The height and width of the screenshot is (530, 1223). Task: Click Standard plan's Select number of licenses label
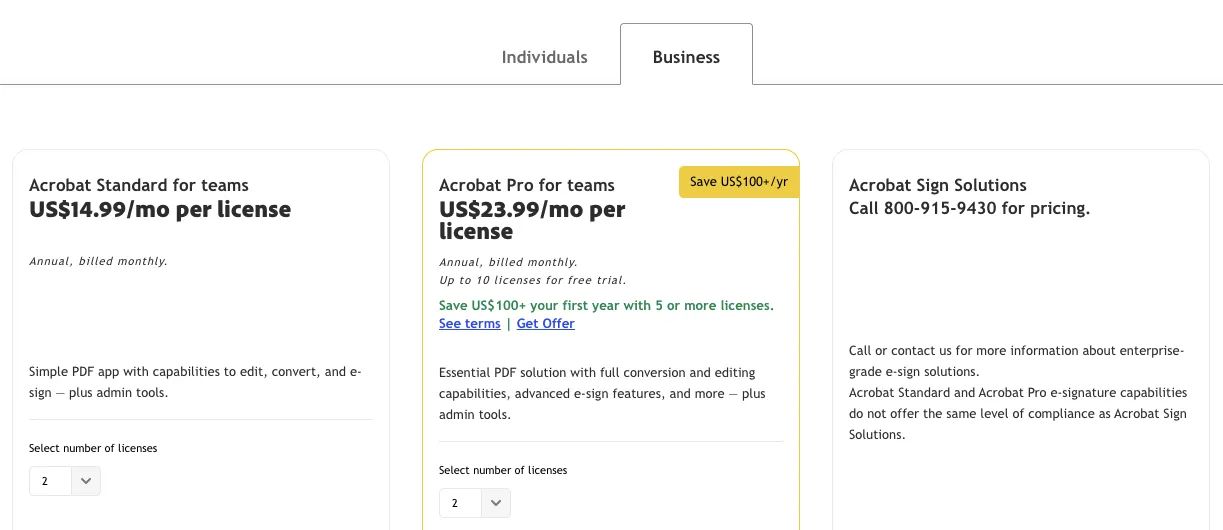tap(93, 448)
